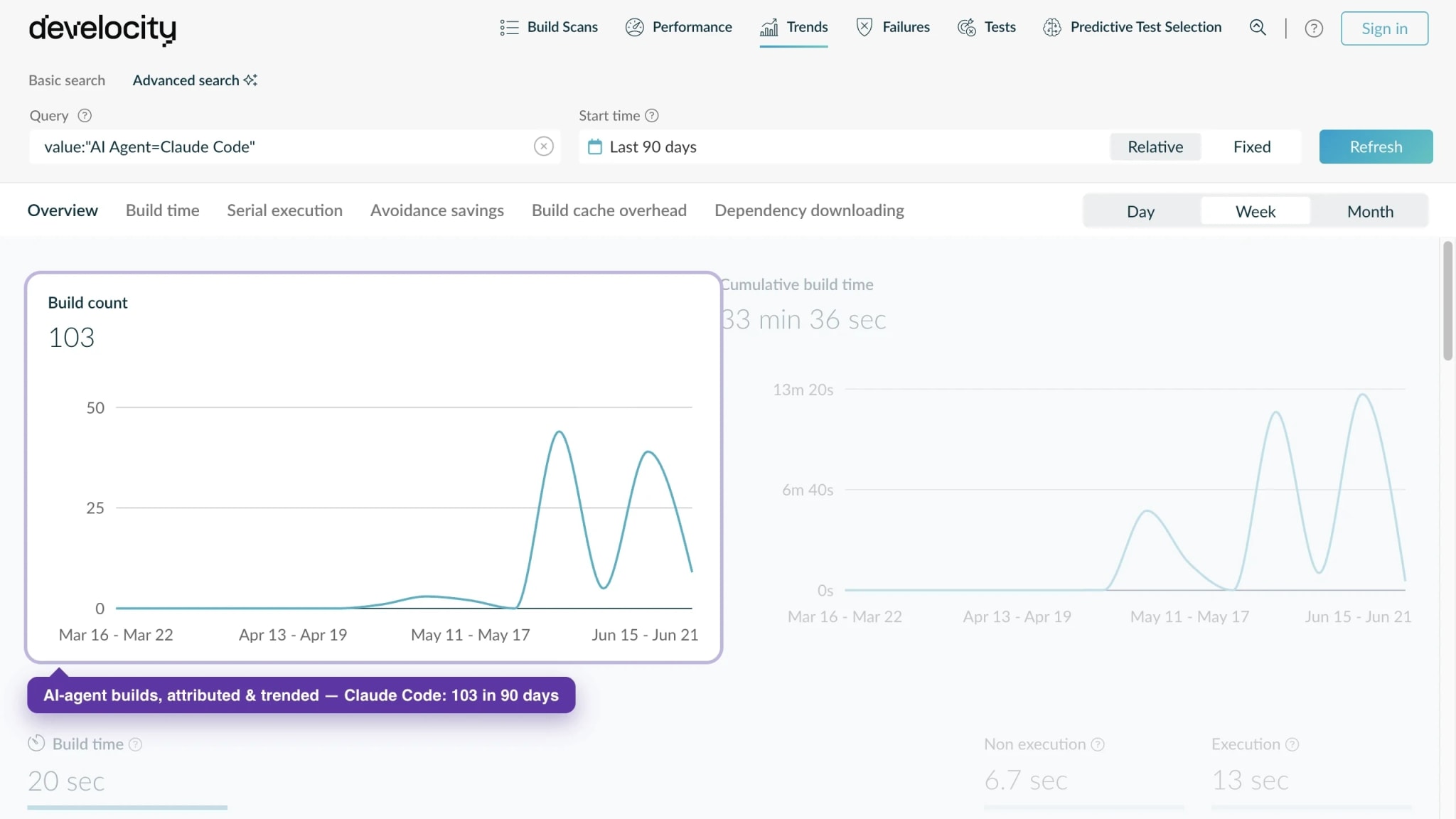The width and height of the screenshot is (1456, 819).
Task: Click the Refresh button
Action: tap(1376, 146)
